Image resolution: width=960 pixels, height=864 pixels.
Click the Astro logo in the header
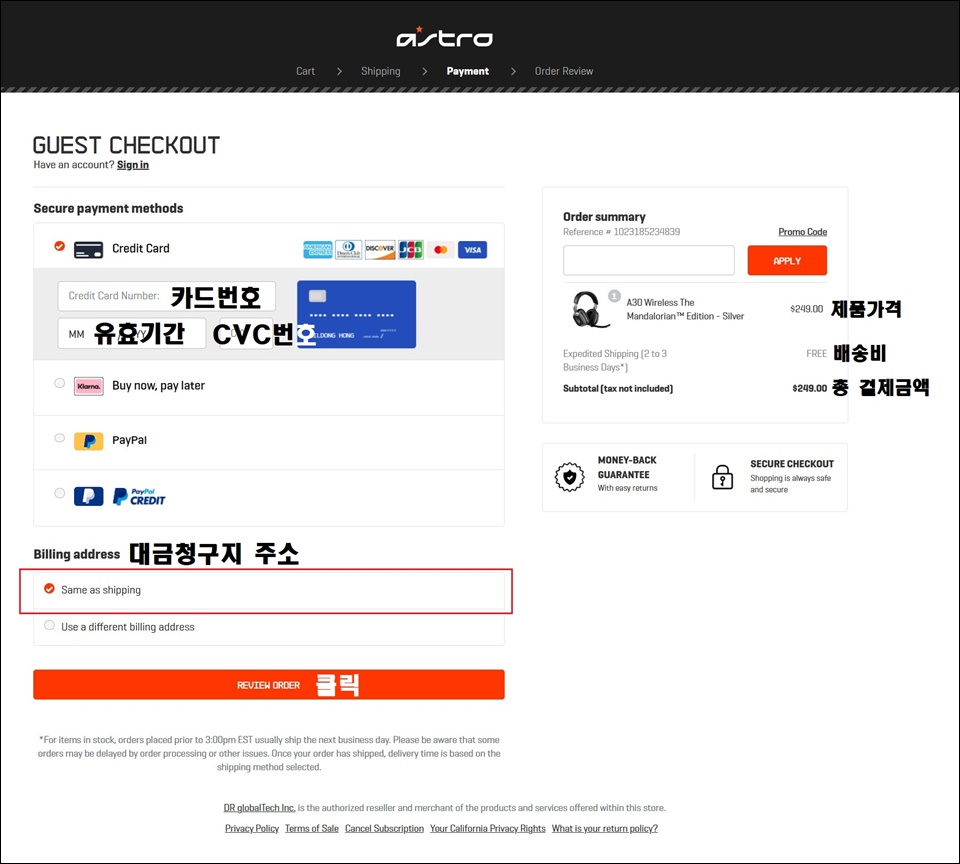tap(444, 37)
